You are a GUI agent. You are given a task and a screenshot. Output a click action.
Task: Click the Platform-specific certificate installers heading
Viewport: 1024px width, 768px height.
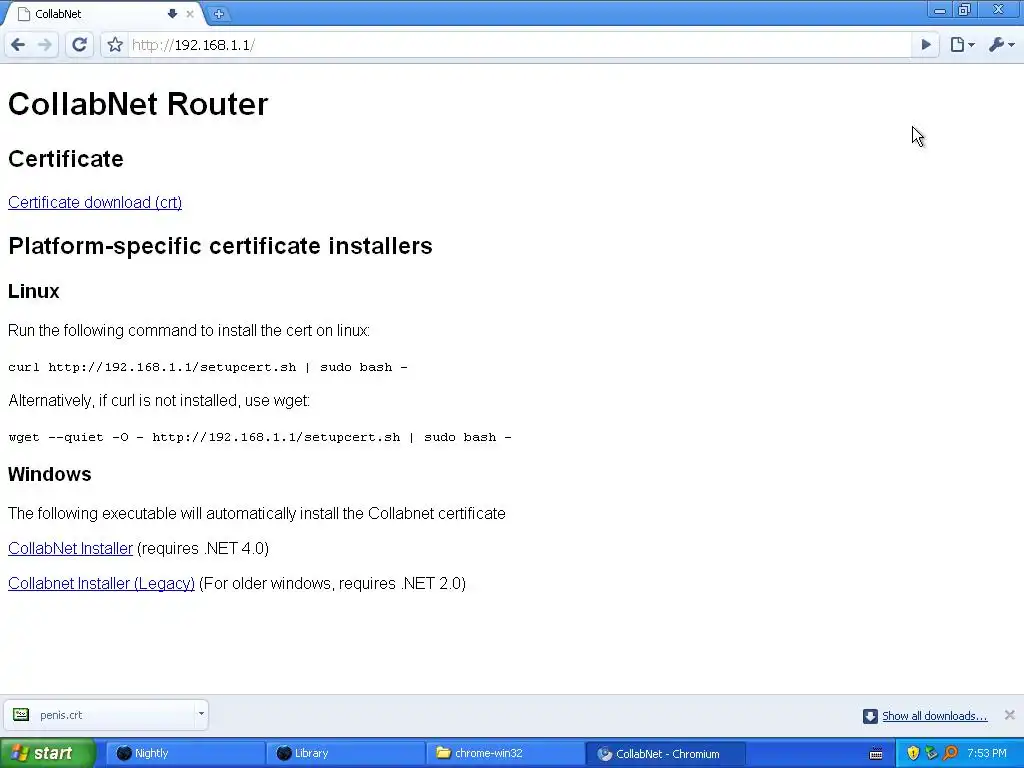[x=220, y=246]
